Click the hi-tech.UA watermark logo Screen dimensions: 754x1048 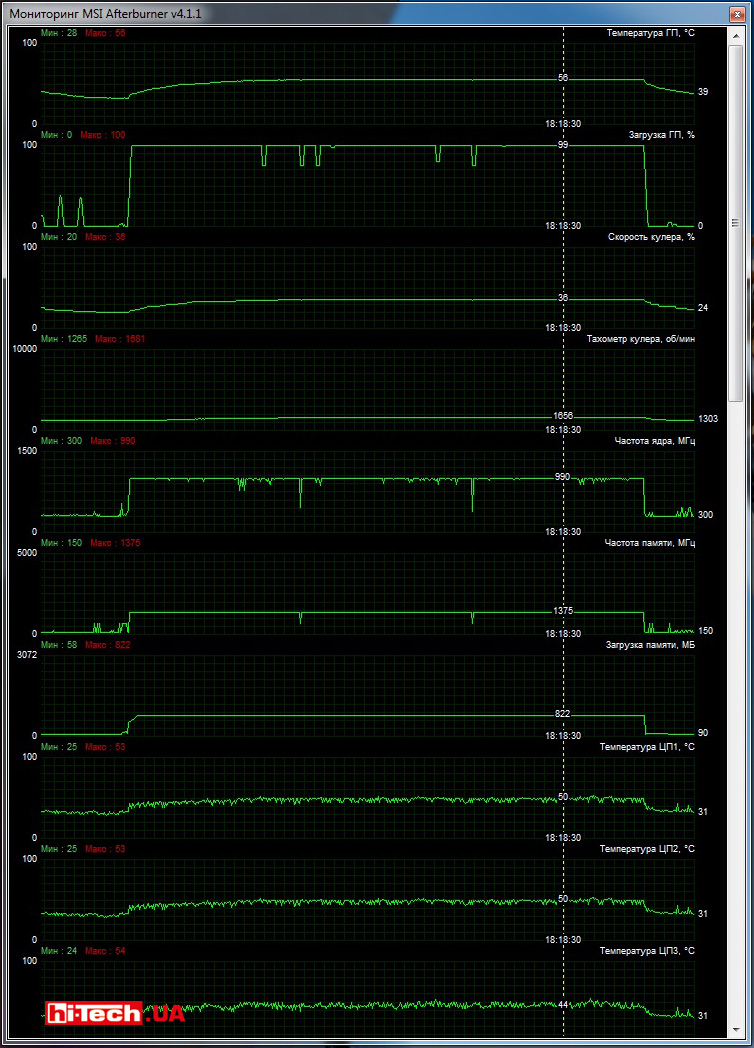(x=115, y=1013)
